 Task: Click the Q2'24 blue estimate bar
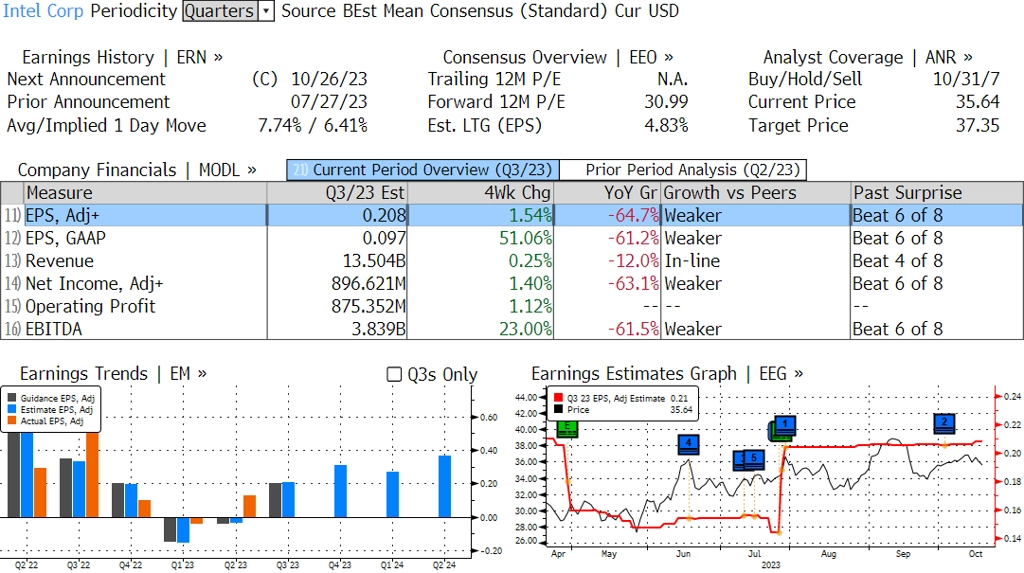click(445, 486)
